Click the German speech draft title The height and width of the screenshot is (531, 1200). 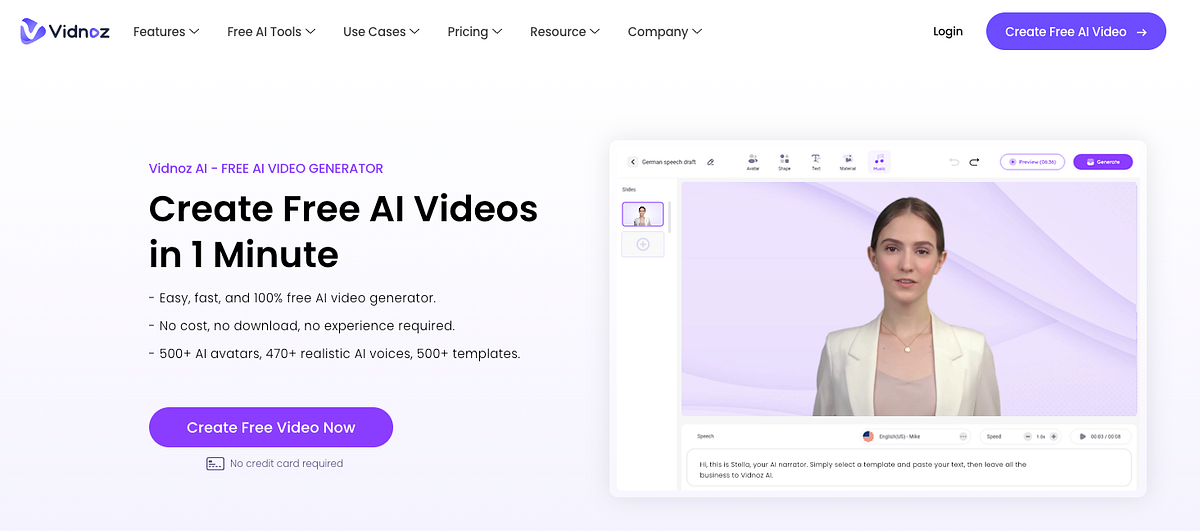669,161
